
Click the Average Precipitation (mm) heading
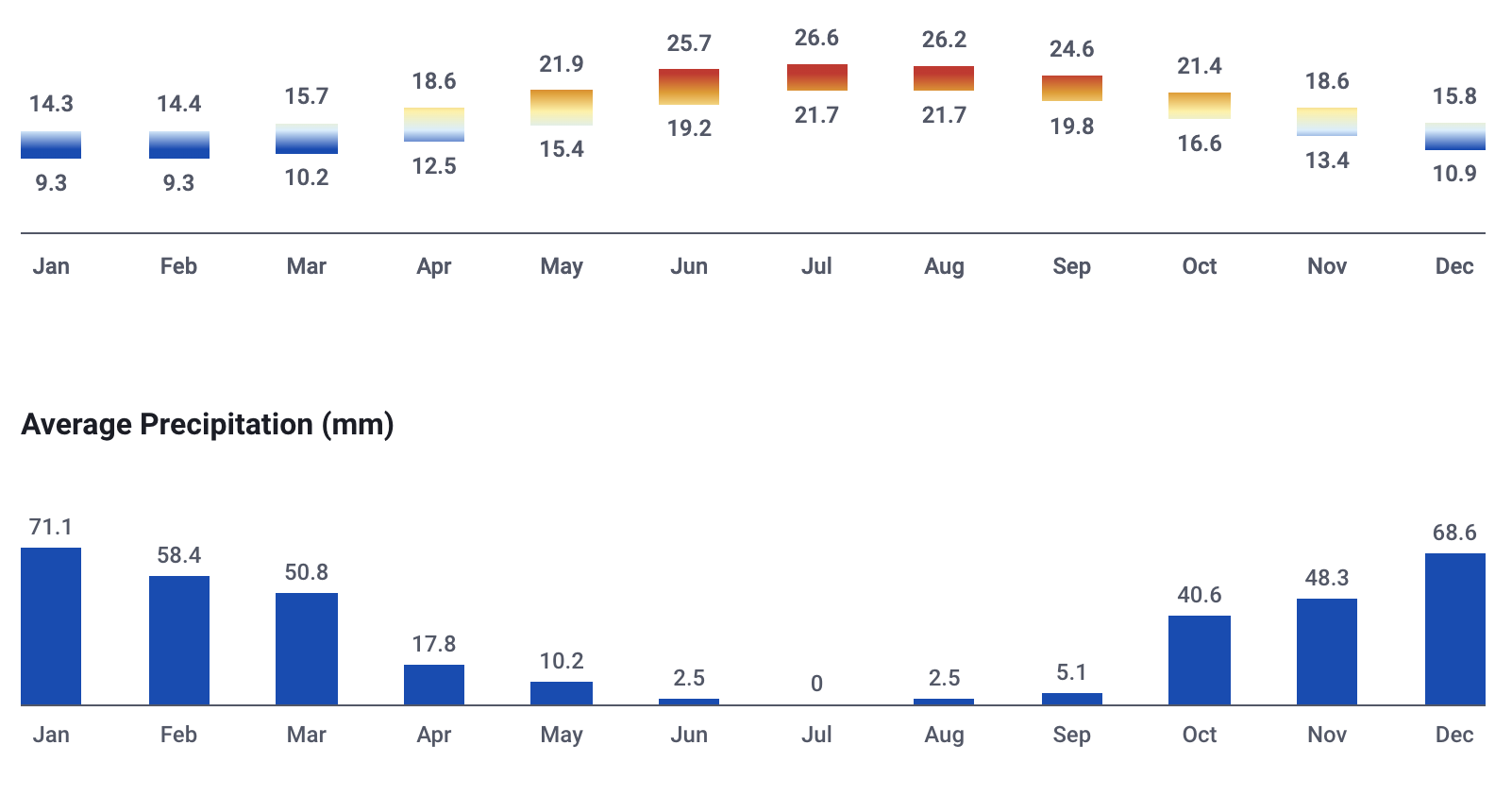[208, 424]
